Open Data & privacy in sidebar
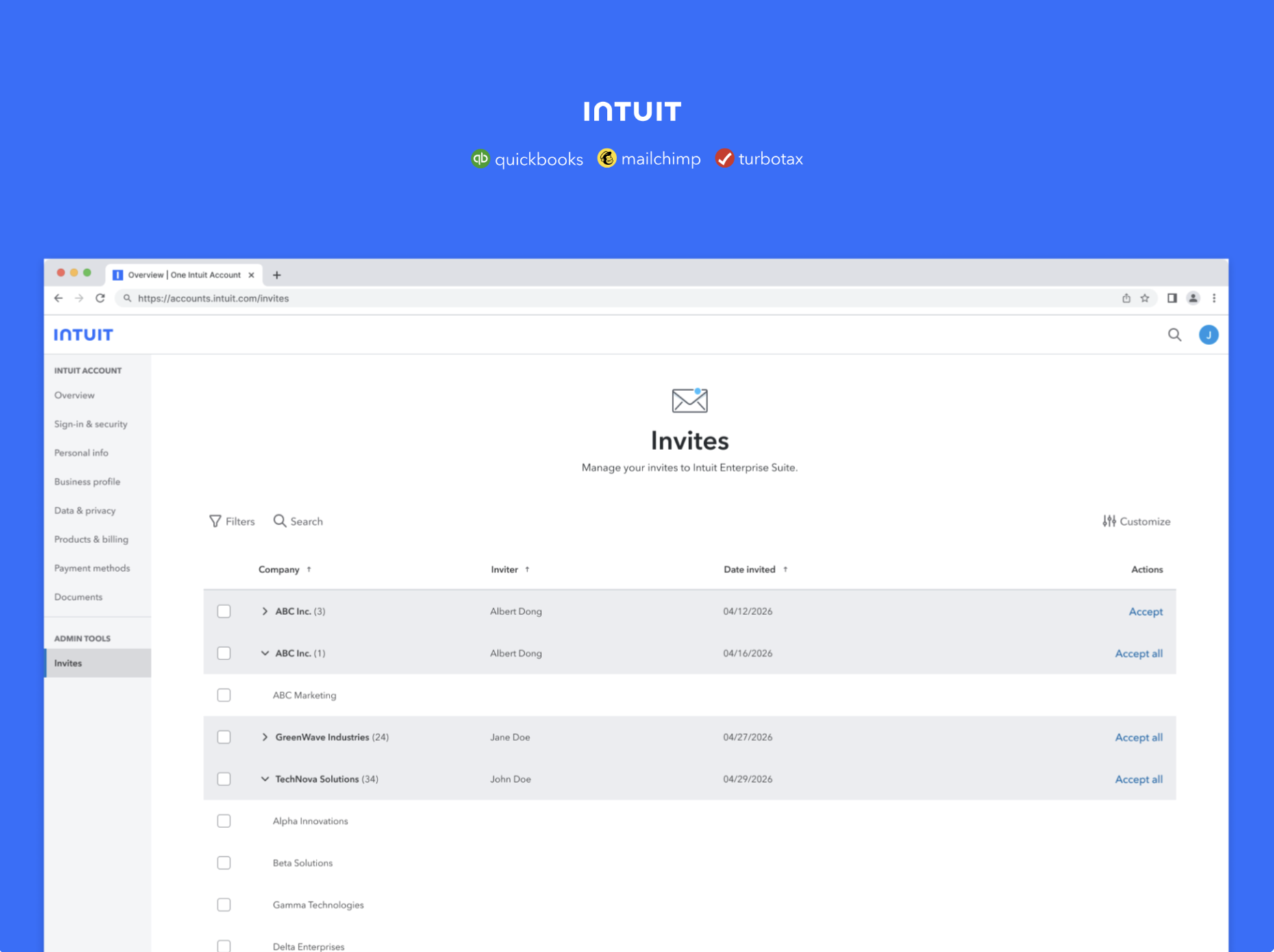Viewport: 1274px width, 952px height. (85, 510)
